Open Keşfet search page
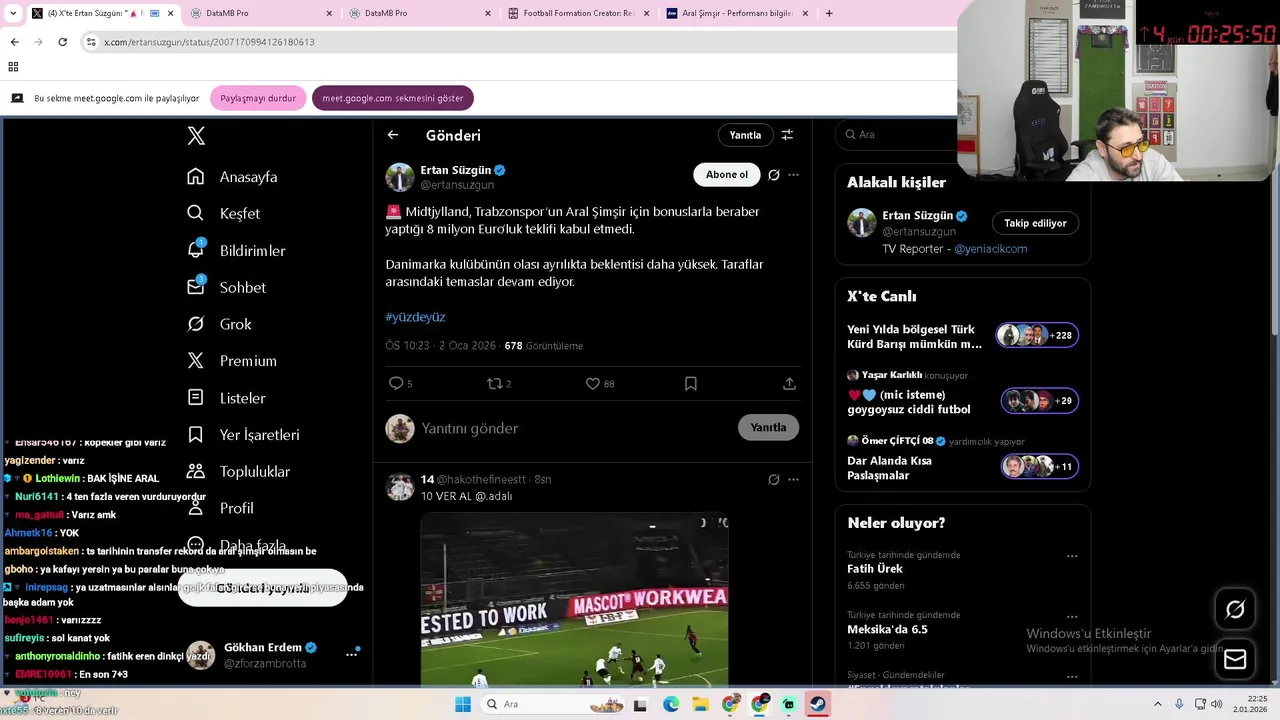Image resolution: width=1280 pixels, height=720 pixels. [x=223, y=213]
